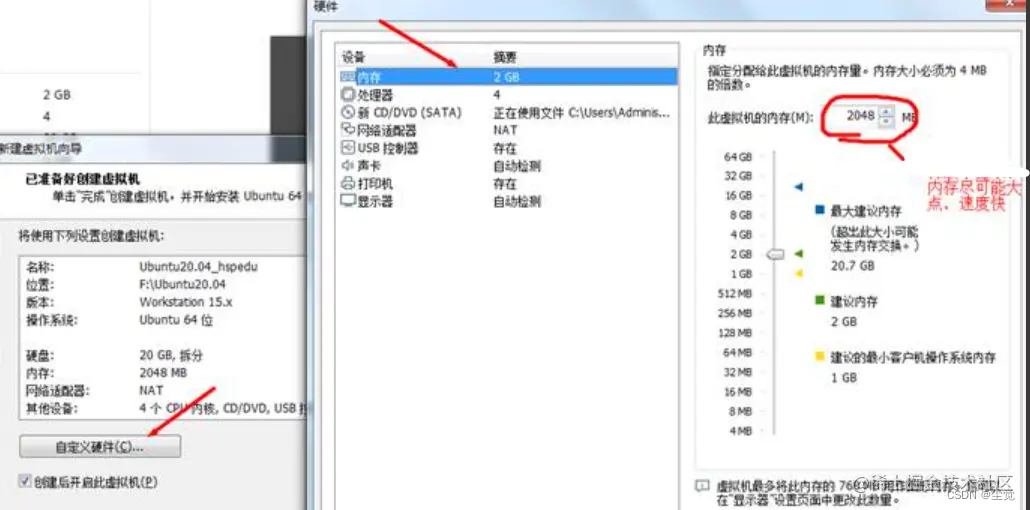Viewport: 1030px width, 510px height.
Task: Click the 512 MB mark on memory scale
Action: click(x=735, y=293)
